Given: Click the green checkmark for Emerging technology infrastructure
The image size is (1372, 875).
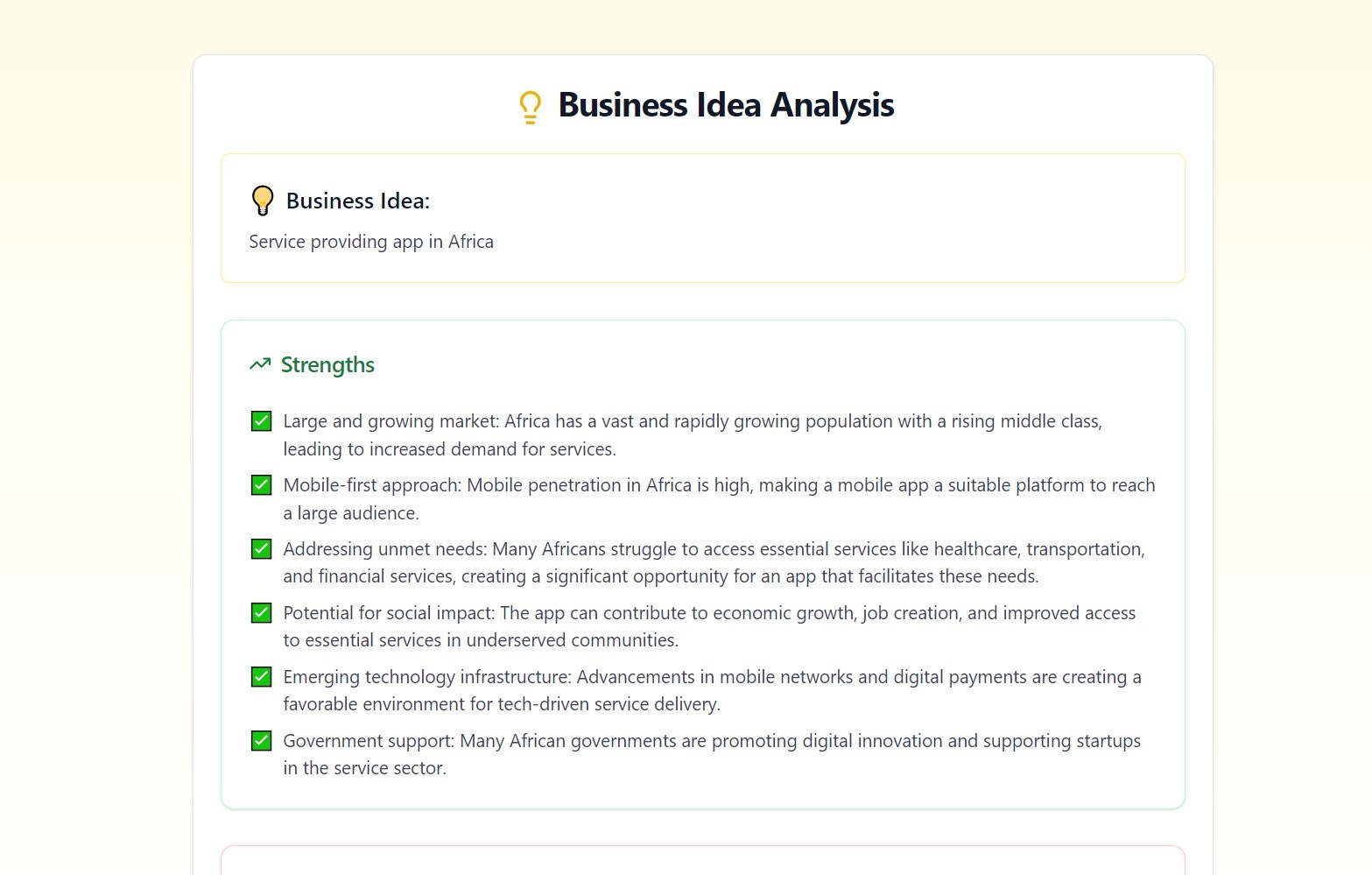Looking at the screenshot, I should tap(261, 677).
